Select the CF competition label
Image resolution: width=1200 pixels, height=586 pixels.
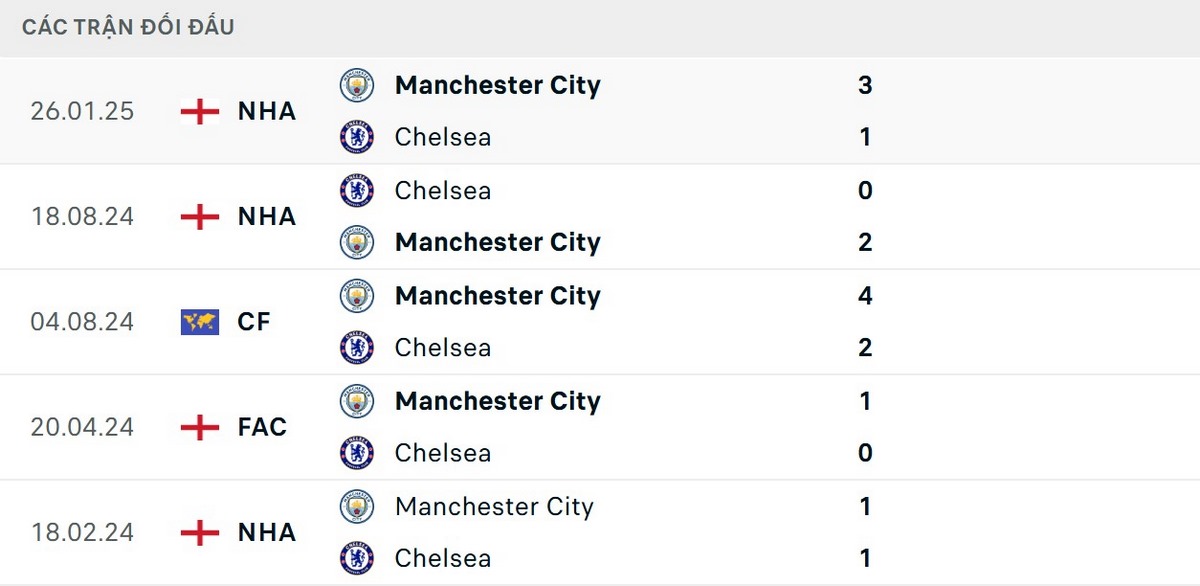tap(257, 322)
